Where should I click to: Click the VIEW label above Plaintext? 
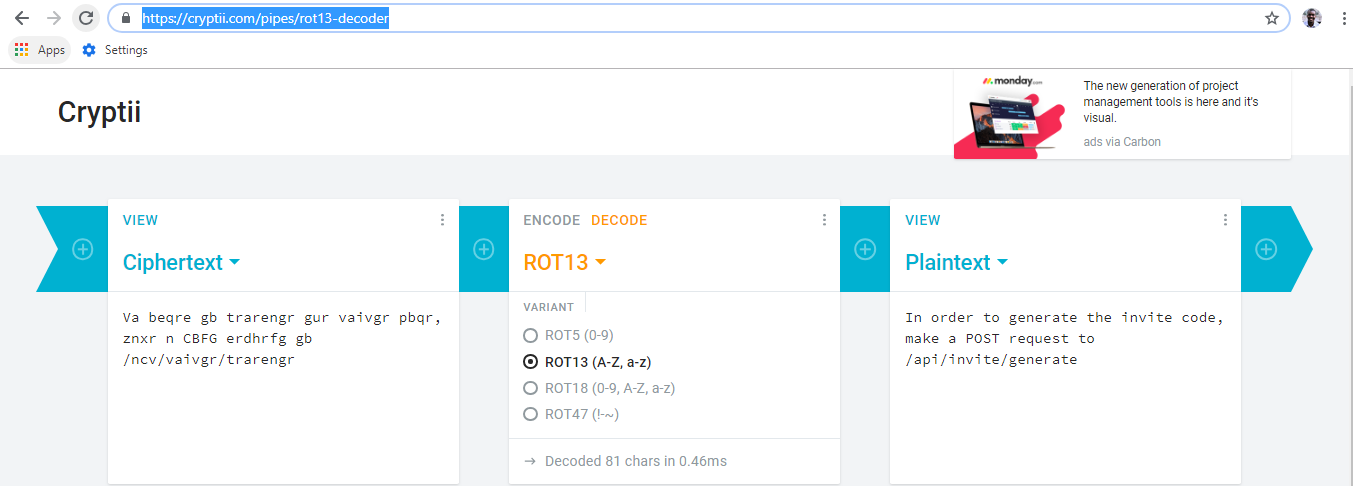(x=922, y=220)
